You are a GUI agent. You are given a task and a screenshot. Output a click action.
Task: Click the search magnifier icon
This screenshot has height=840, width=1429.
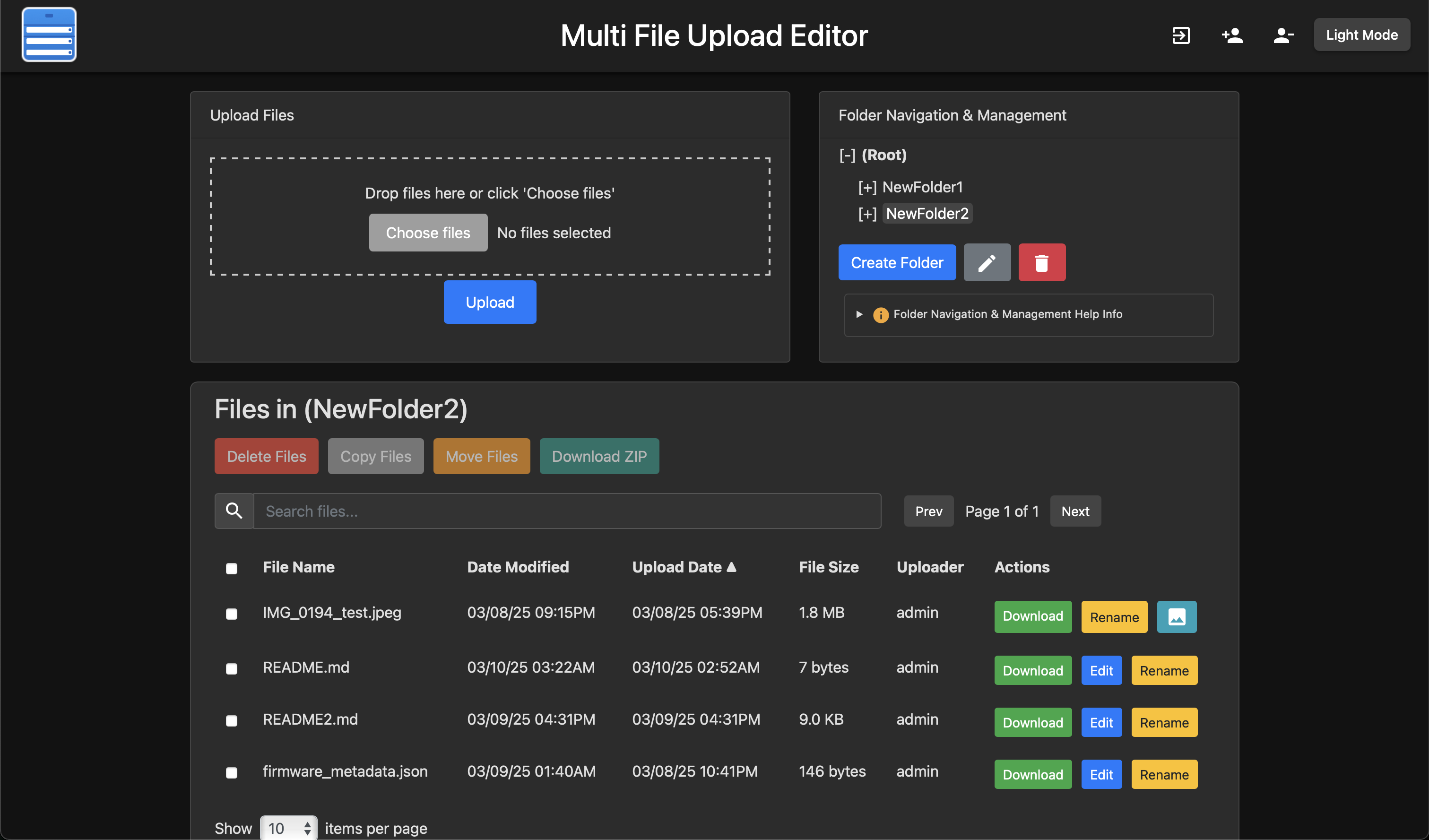pos(234,511)
